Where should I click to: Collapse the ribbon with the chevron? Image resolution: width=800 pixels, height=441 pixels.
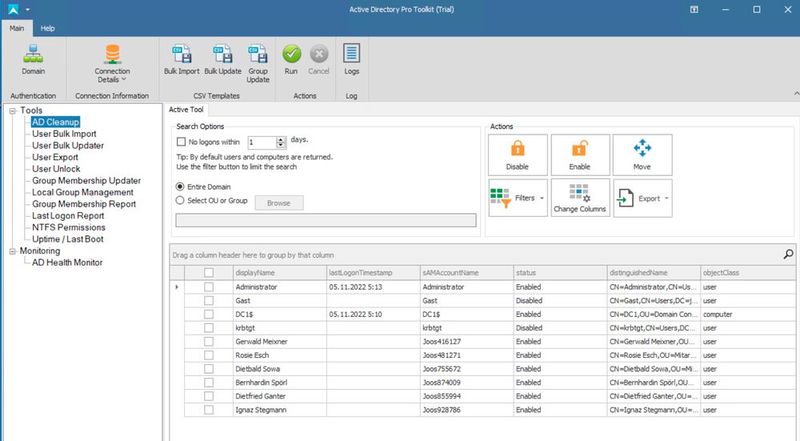click(796, 93)
